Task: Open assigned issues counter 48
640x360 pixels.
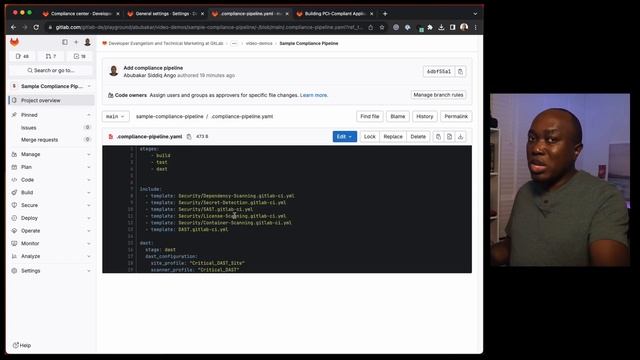Action: tap(22, 56)
